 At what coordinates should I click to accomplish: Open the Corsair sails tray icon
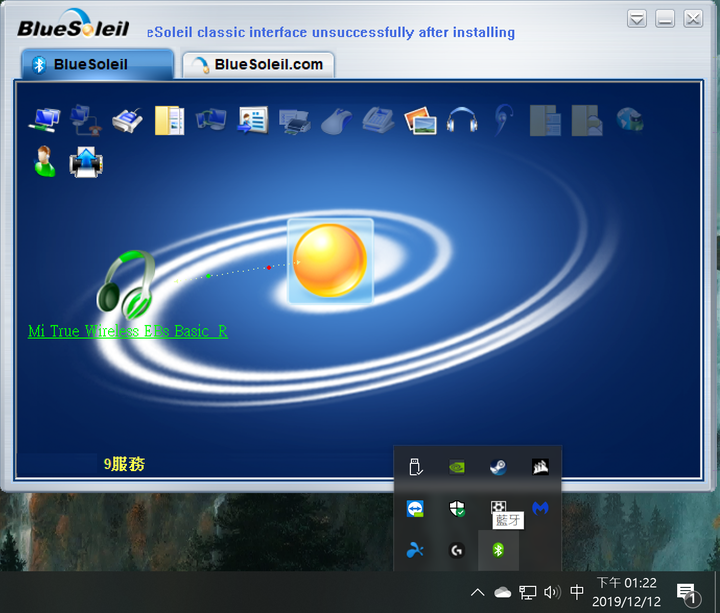point(540,467)
